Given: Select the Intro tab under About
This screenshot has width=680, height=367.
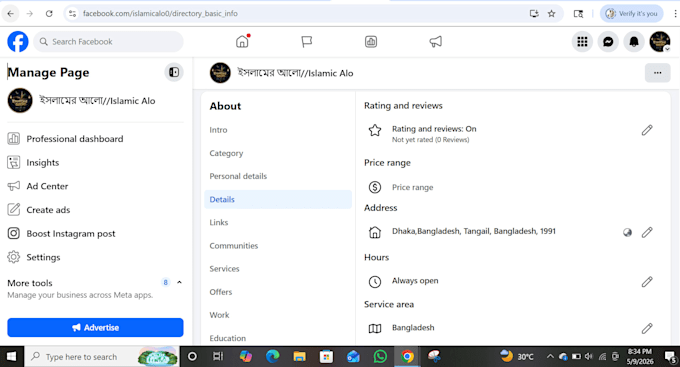Looking at the screenshot, I should click(x=278, y=130).
